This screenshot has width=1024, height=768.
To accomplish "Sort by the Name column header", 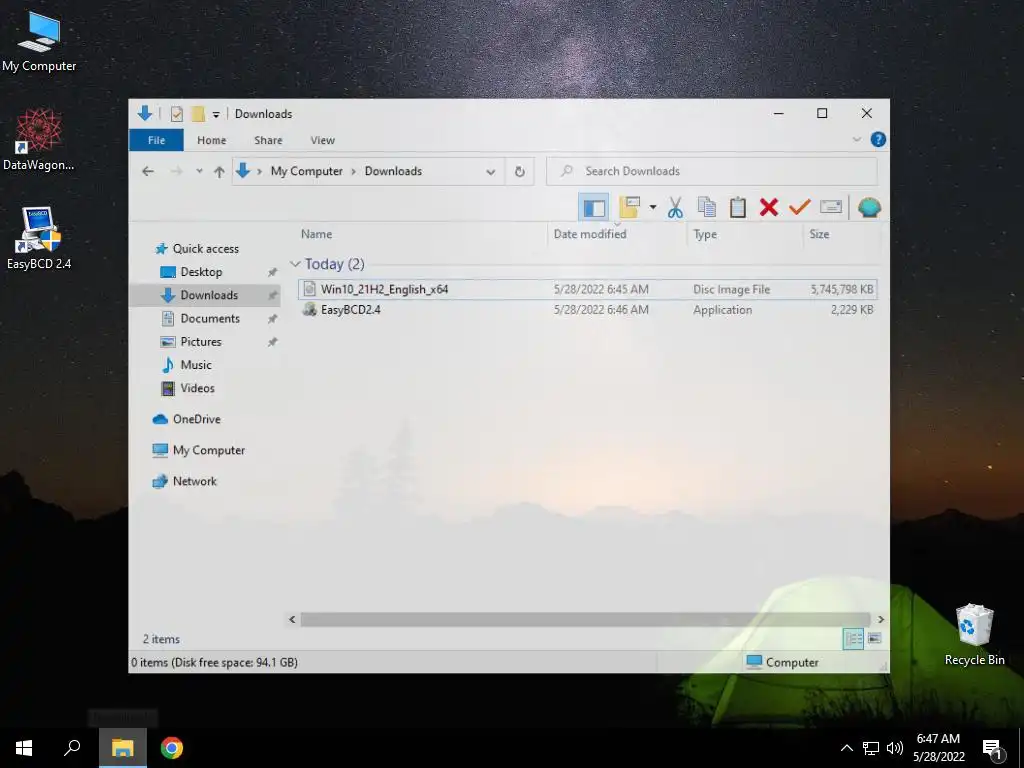I will [316, 234].
